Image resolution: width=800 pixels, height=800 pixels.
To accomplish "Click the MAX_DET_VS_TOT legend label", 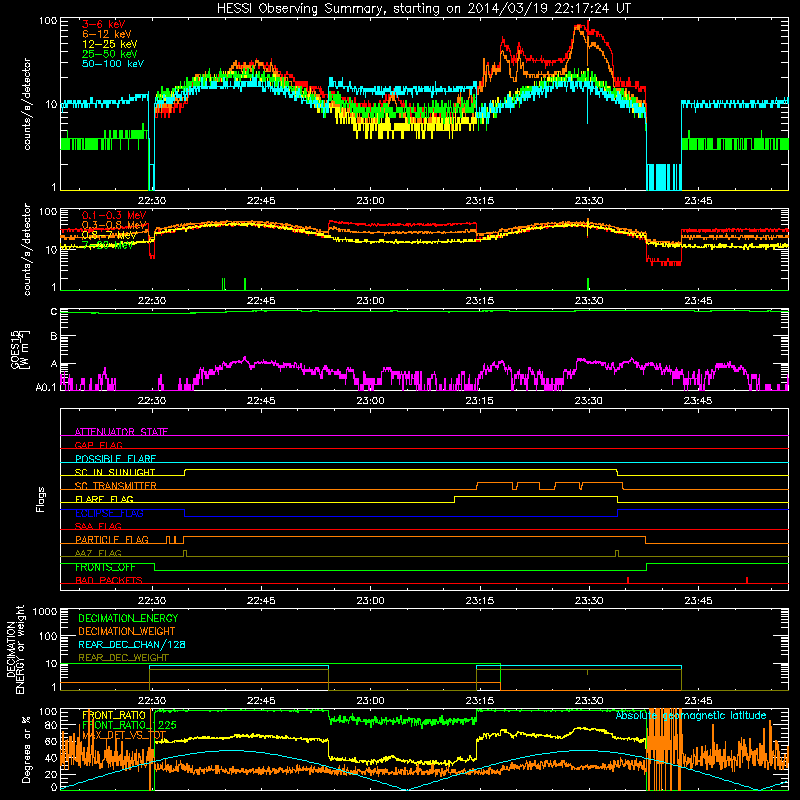I will point(124,735).
